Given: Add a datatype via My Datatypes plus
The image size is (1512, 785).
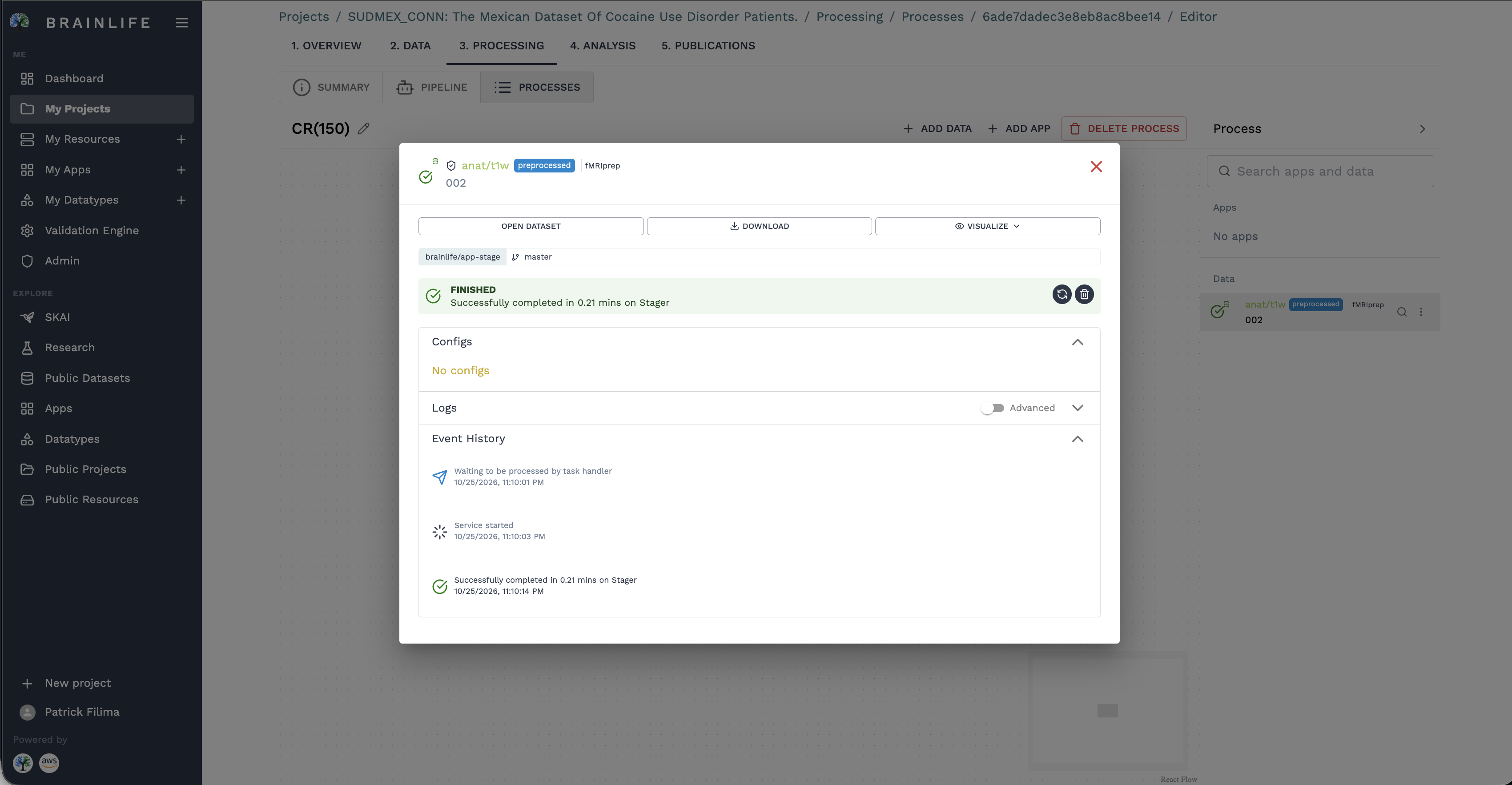Looking at the screenshot, I should (181, 200).
